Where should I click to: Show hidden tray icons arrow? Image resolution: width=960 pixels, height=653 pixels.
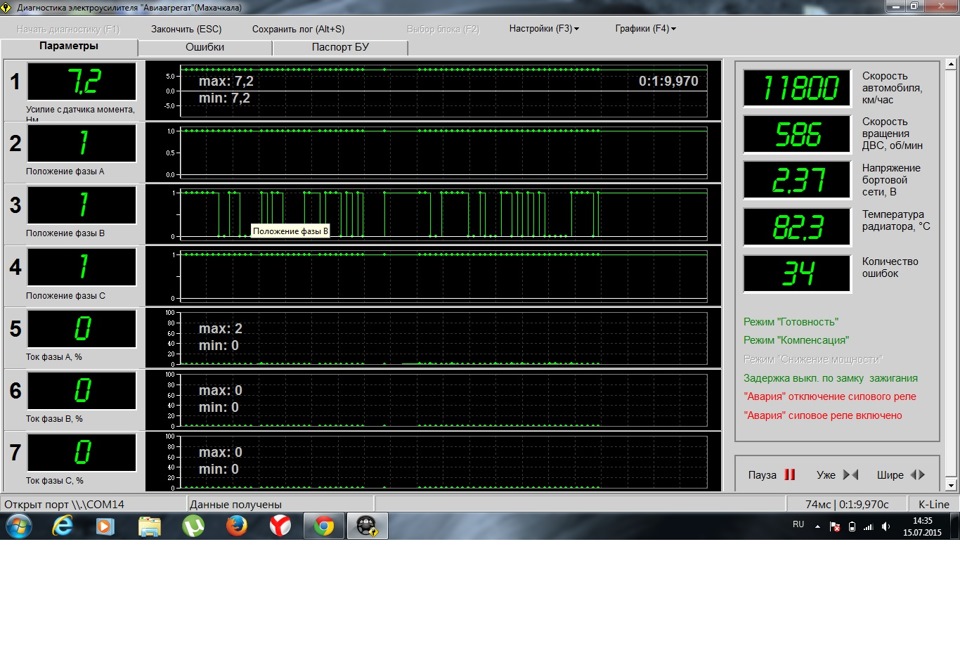click(817, 526)
